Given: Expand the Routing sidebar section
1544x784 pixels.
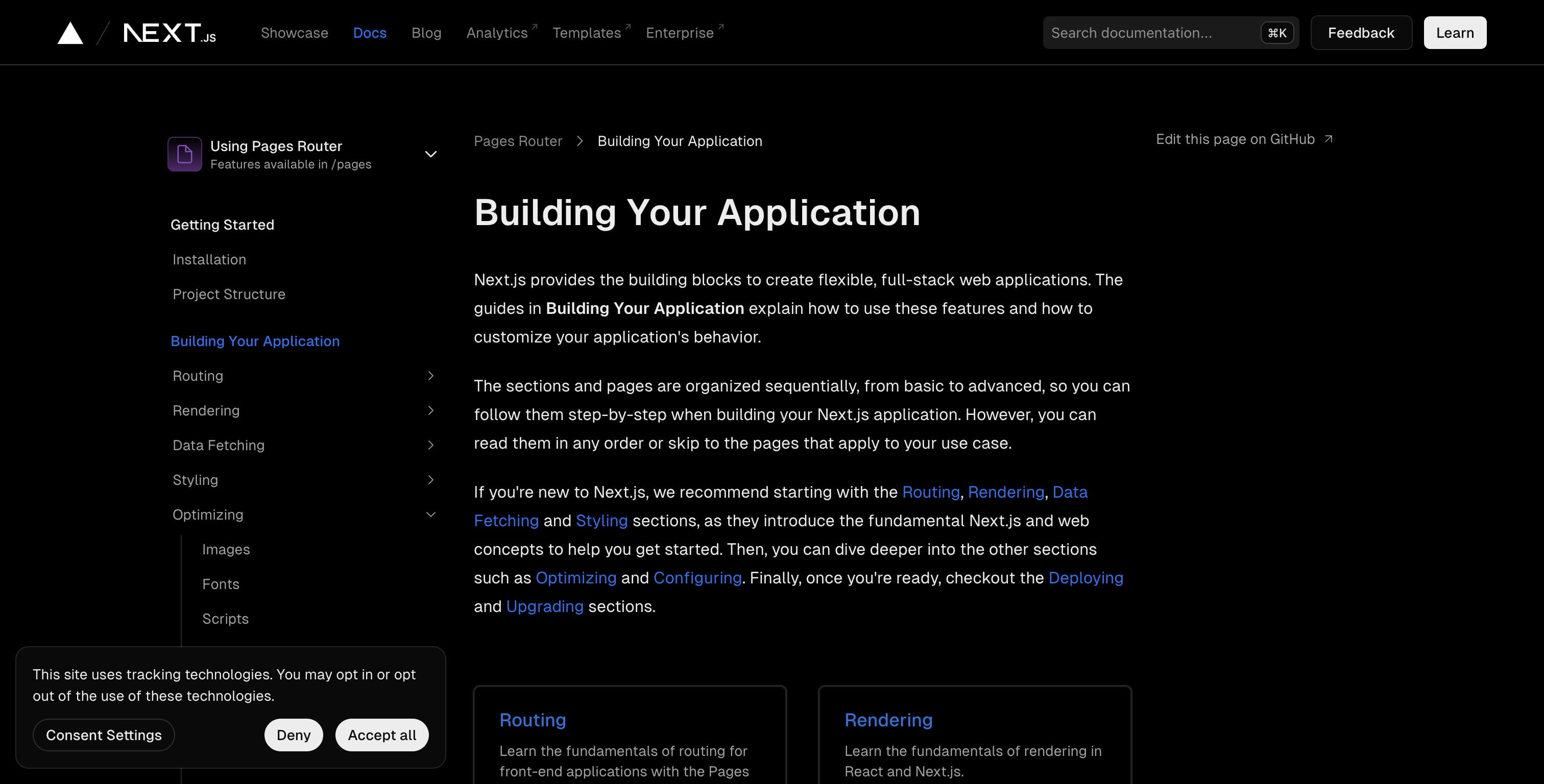Looking at the screenshot, I should (430, 376).
